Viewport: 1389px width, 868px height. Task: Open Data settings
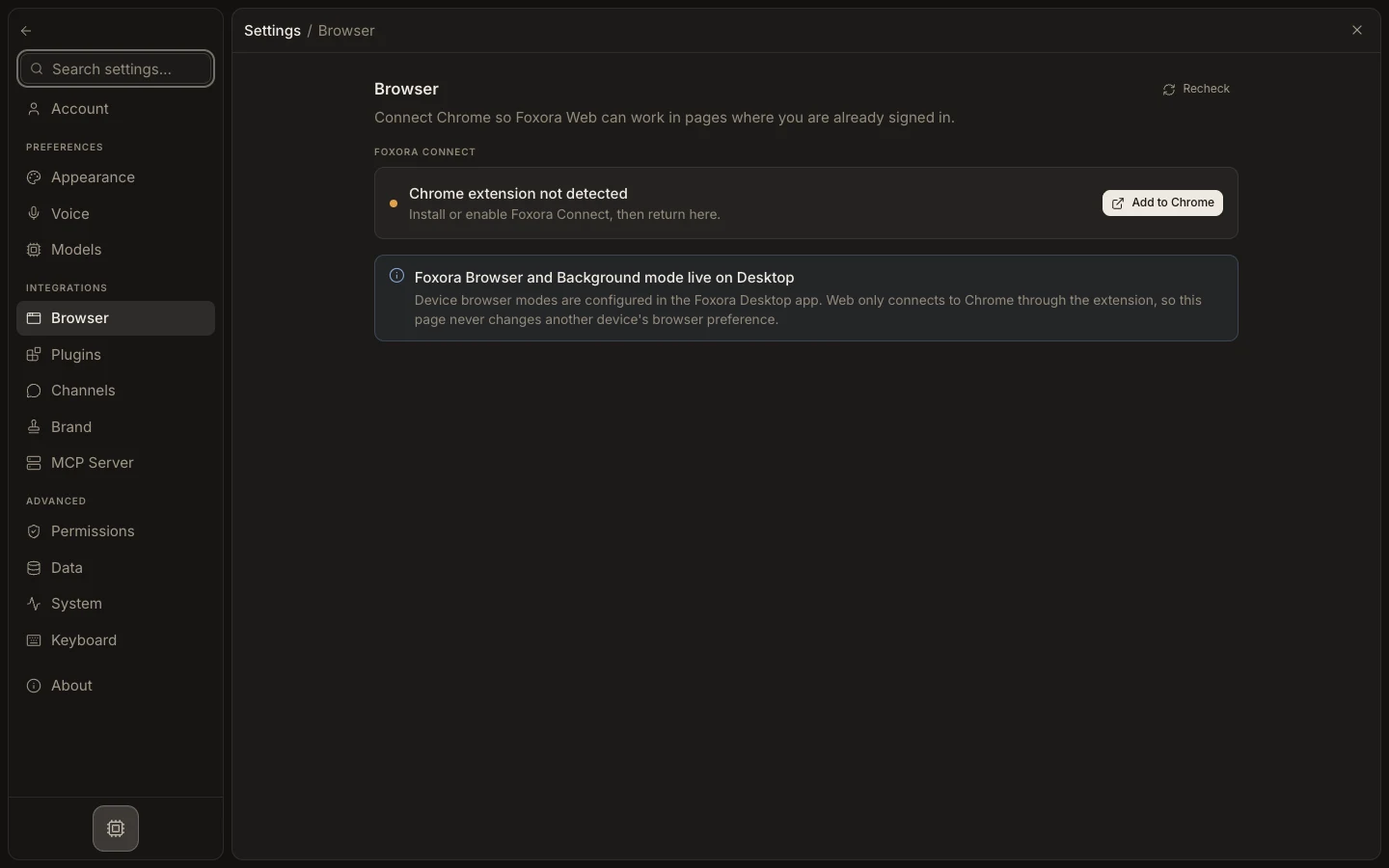coord(116,568)
